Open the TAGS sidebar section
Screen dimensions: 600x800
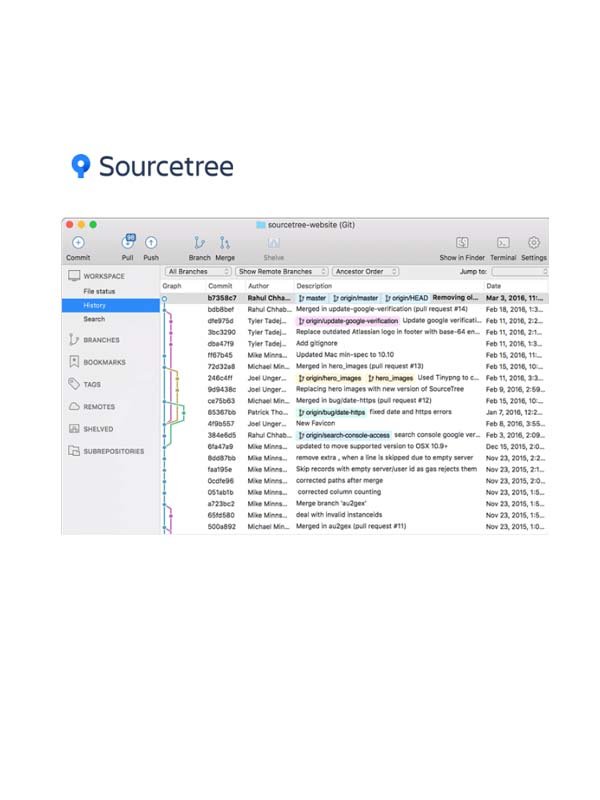click(94, 384)
